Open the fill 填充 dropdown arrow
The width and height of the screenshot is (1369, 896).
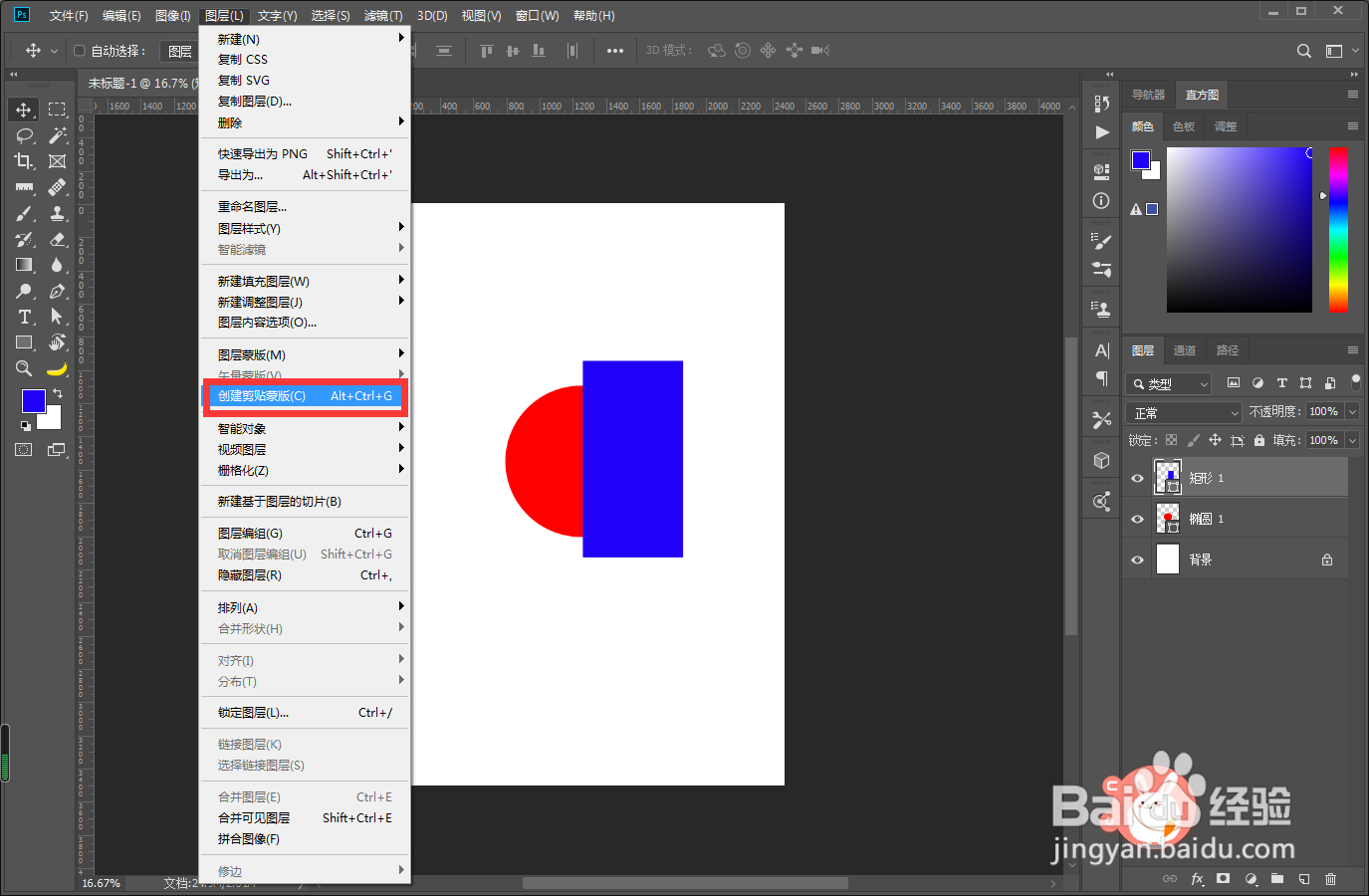(x=1352, y=440)
